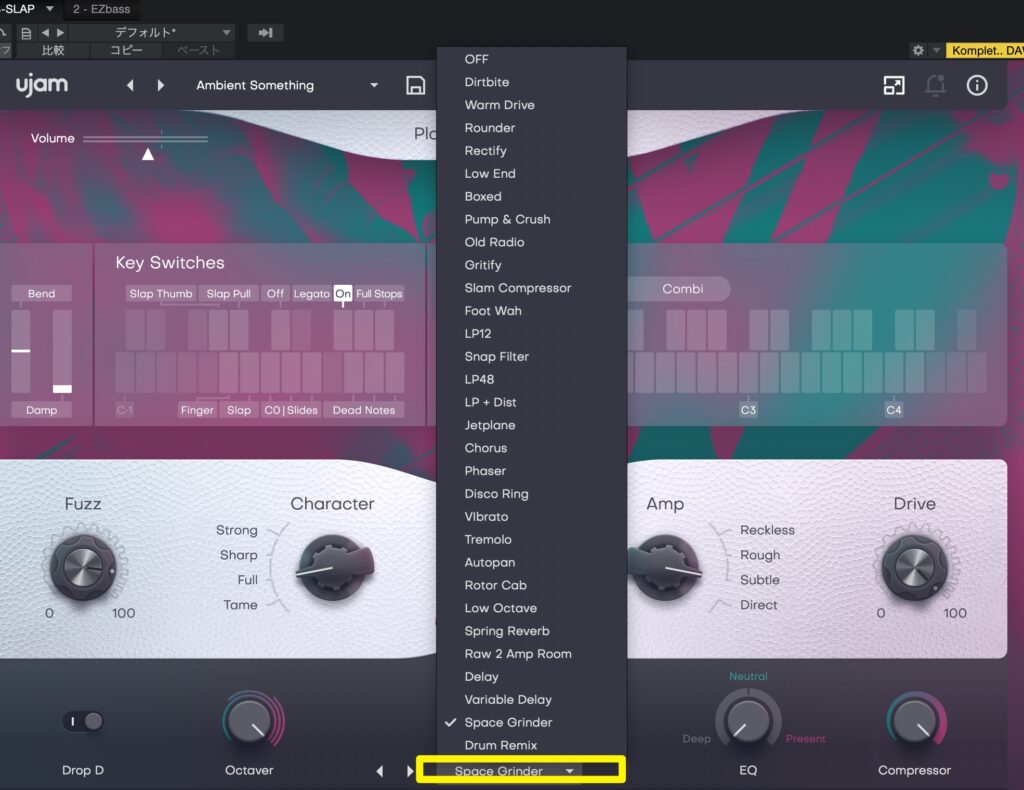Go to previous preset with left arrow
1024x790 pixels.
(130, 86)
